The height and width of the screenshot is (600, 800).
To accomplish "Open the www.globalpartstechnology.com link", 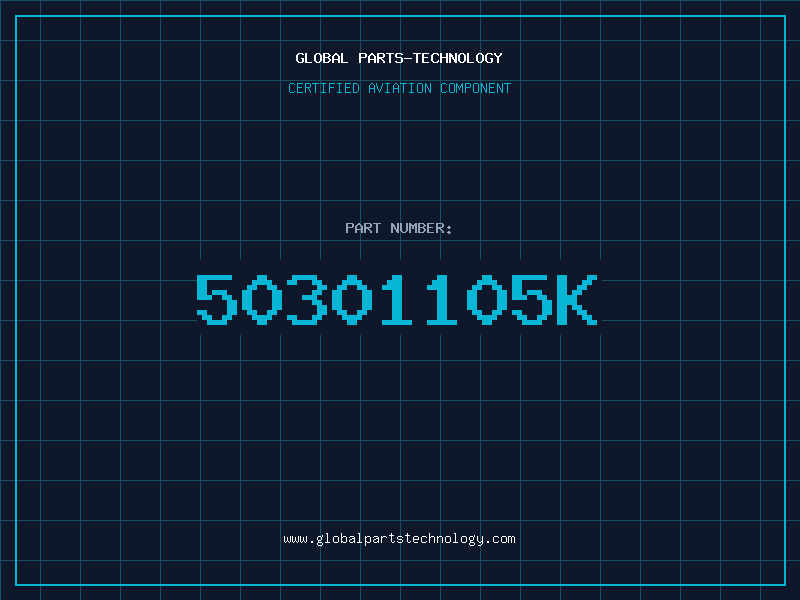I will [x=399, y=539].
